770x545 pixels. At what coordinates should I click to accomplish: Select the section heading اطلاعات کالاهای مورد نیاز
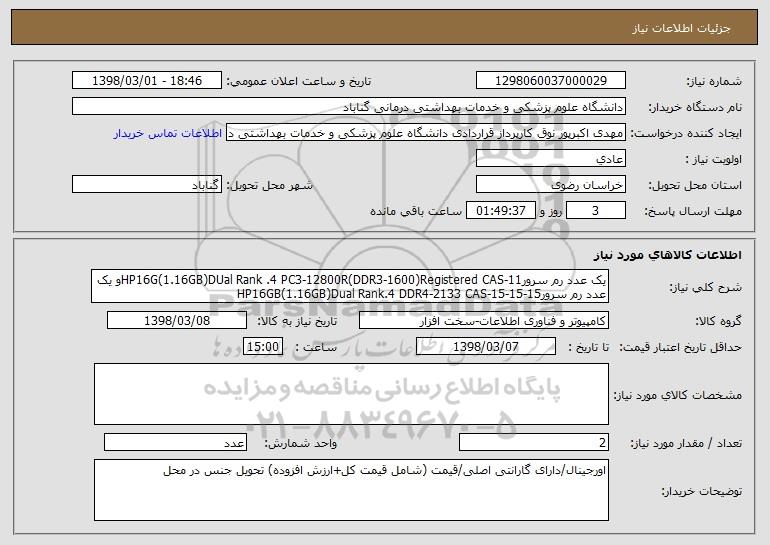[667, 255]
